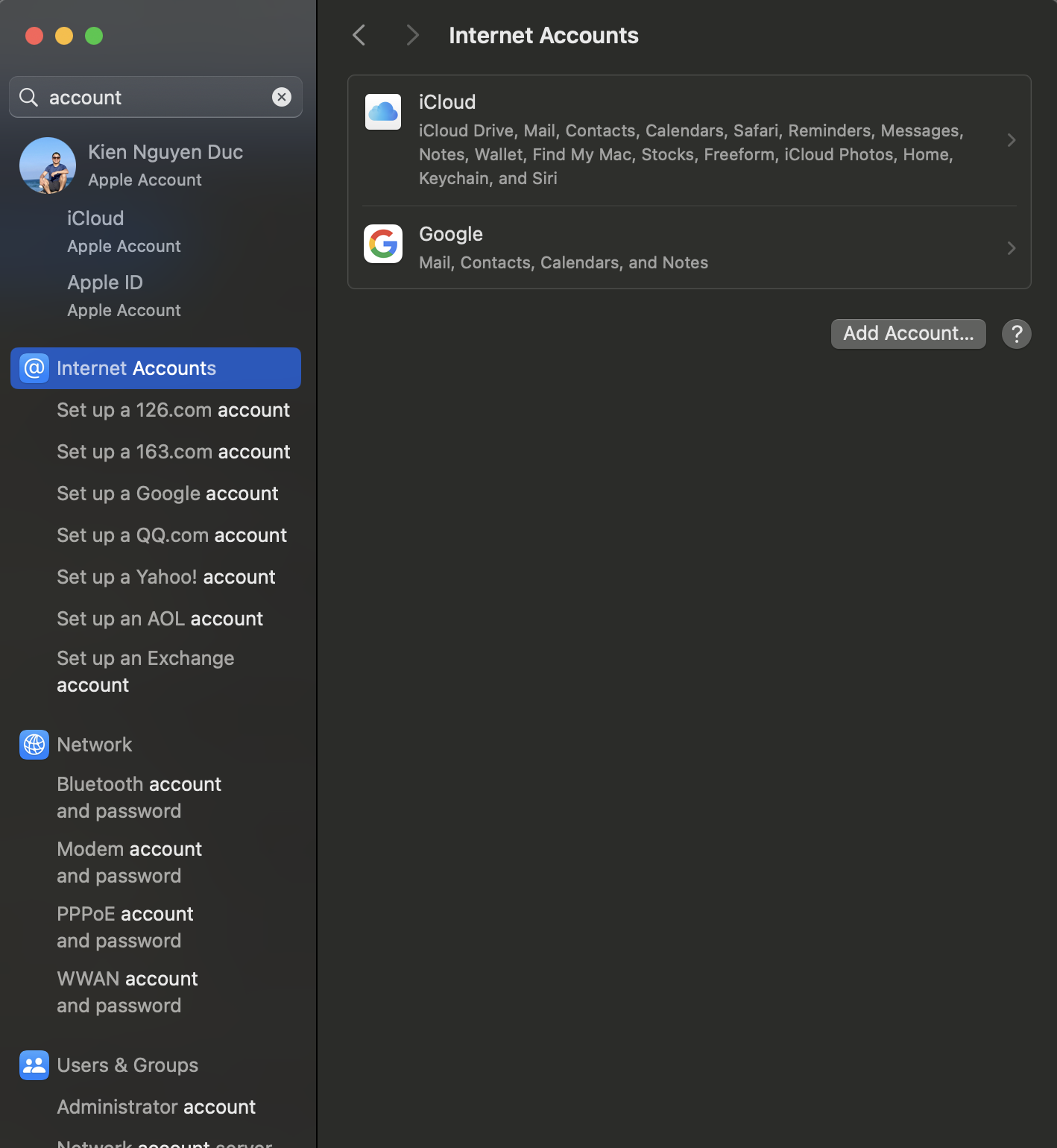Select Set up a Yahoo! account
This screenshot has height=1148, width=1057.
point(166,577)
